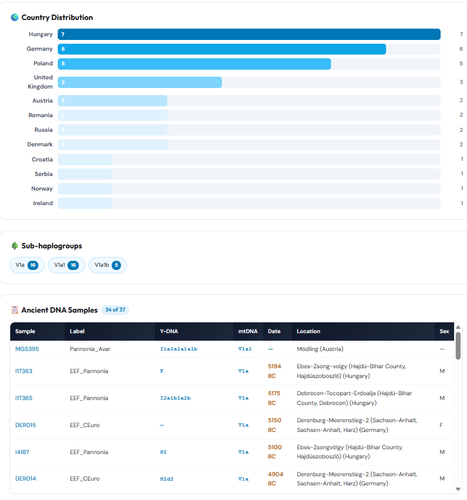Viewport: 467px width, 500px height.
Task: Click Y-DNA haplogroup H2d2 link
Action: 167,479
